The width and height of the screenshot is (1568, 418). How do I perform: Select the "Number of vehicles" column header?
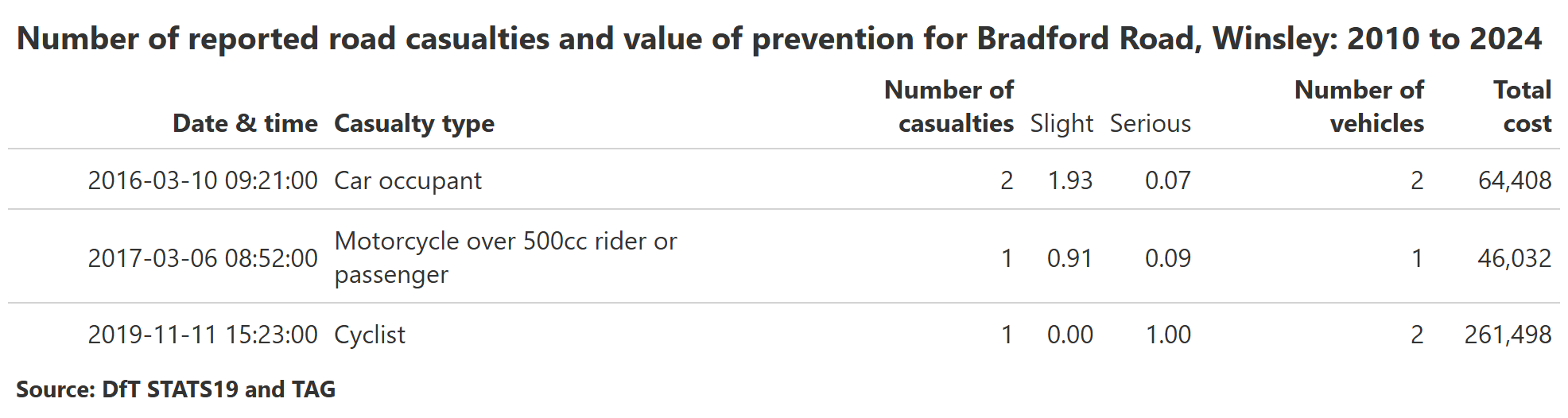point(1359,106)
